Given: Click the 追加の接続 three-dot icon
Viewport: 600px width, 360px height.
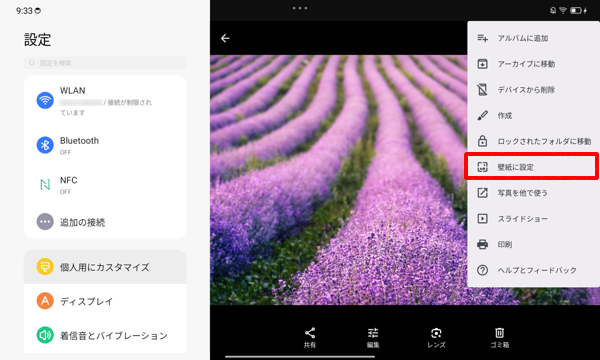Looking at the screenshot, I should pos(45,222).
